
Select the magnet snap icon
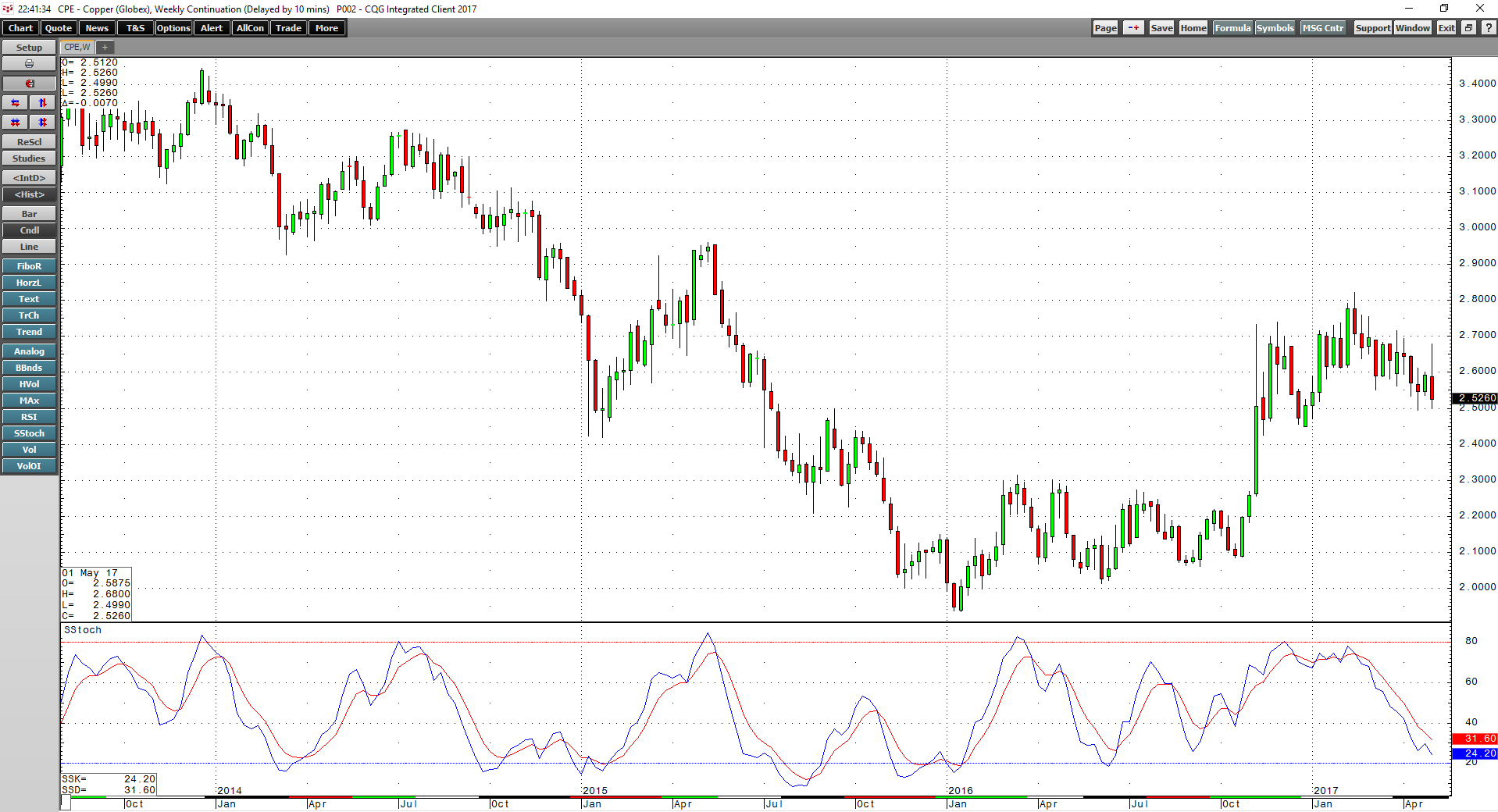[29, 83]
